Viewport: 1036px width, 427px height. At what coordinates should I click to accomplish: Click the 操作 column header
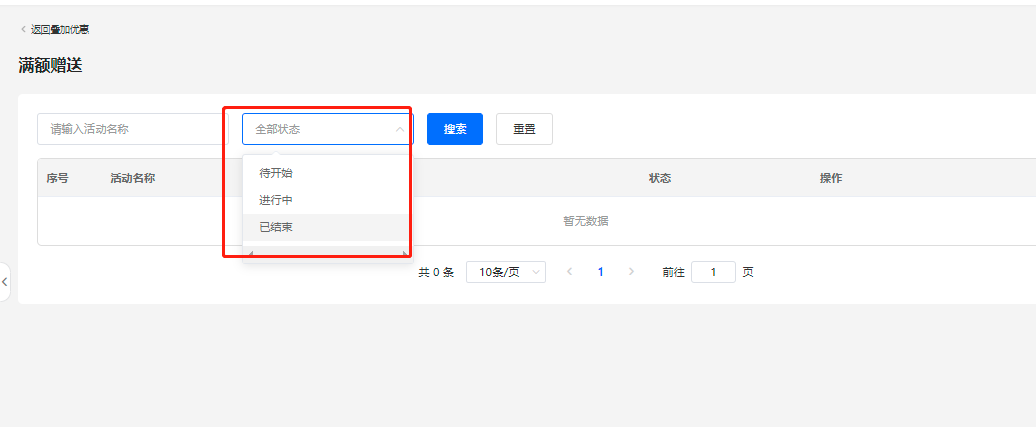831,178
